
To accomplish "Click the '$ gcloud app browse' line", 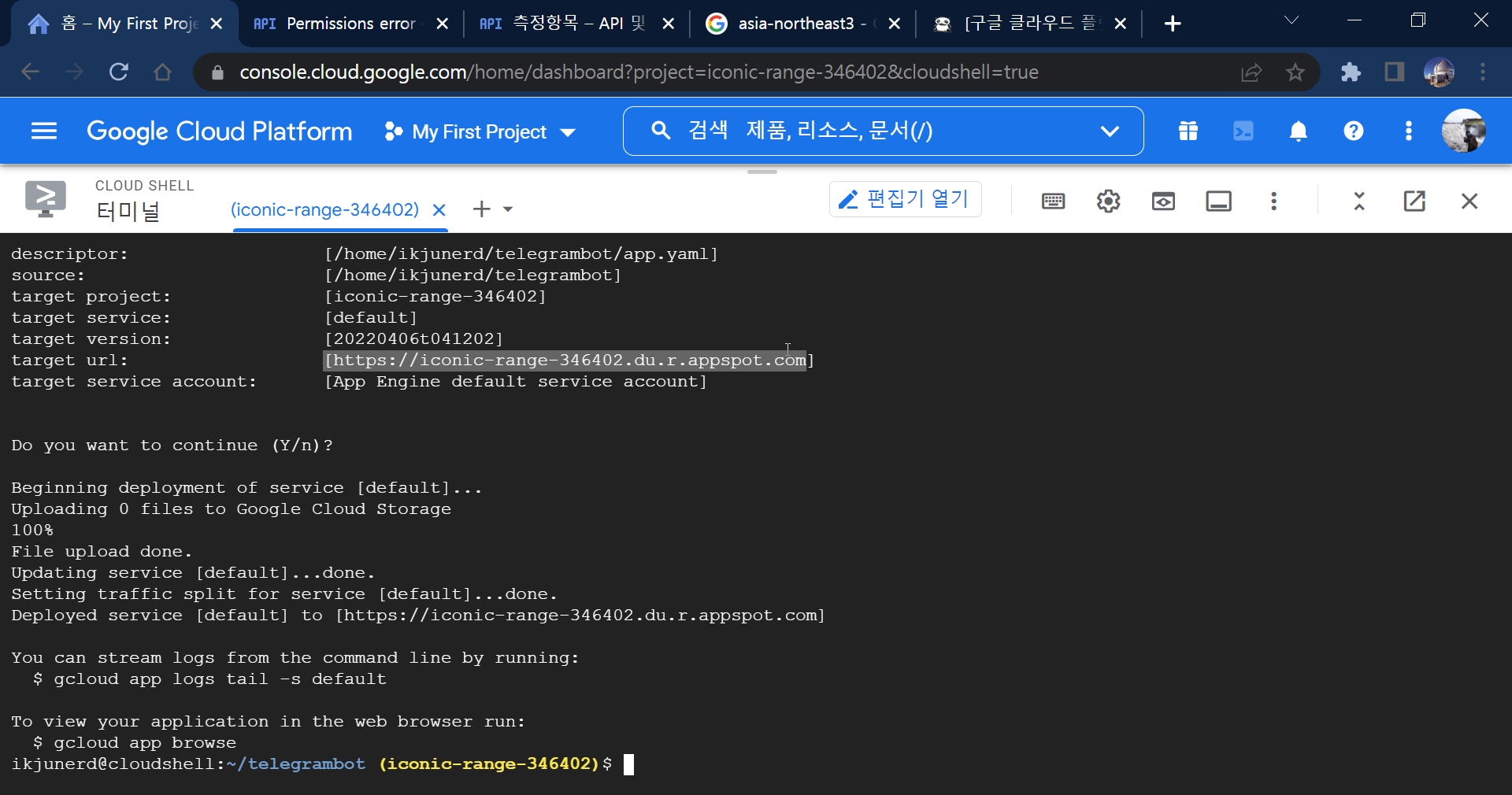I will pos(135,743).
